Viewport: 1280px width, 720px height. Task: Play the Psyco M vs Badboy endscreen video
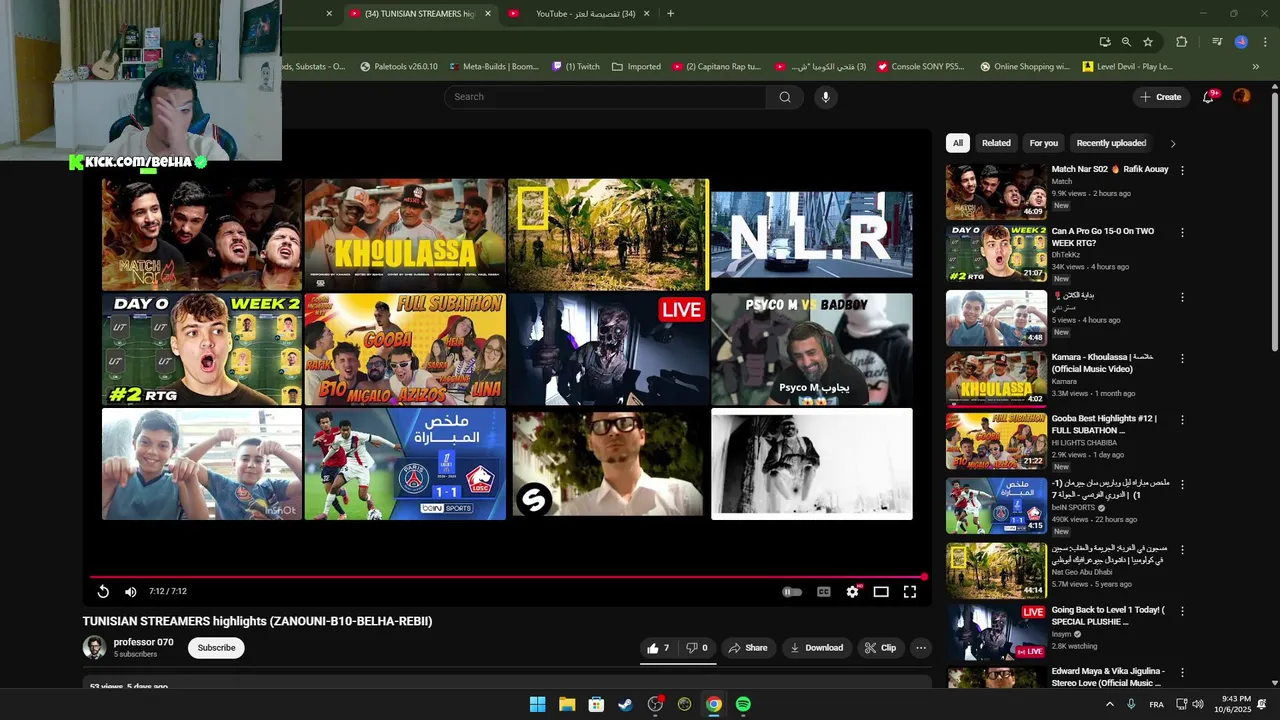[811, 349]
